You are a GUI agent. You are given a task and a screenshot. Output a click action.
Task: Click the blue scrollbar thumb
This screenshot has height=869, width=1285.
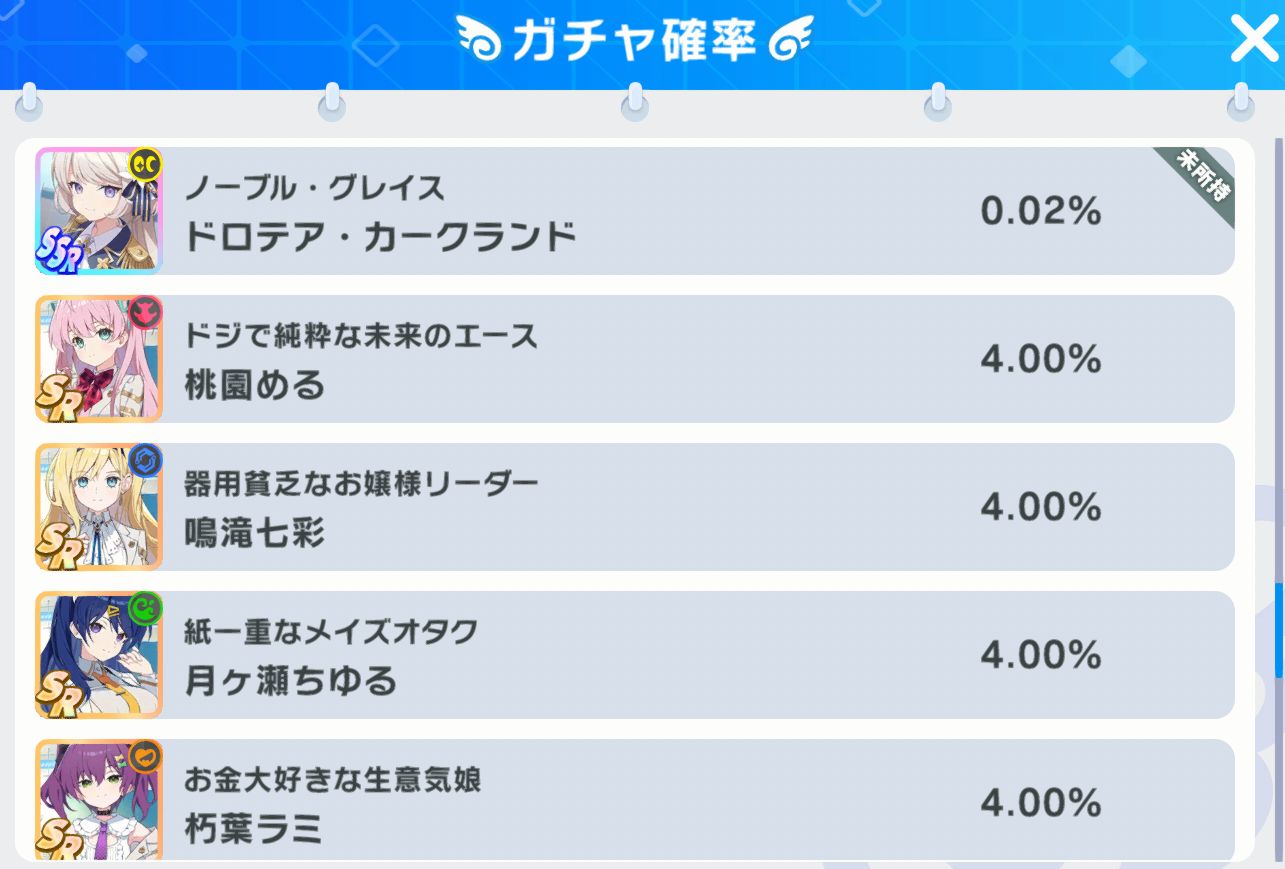point(1279,631)
